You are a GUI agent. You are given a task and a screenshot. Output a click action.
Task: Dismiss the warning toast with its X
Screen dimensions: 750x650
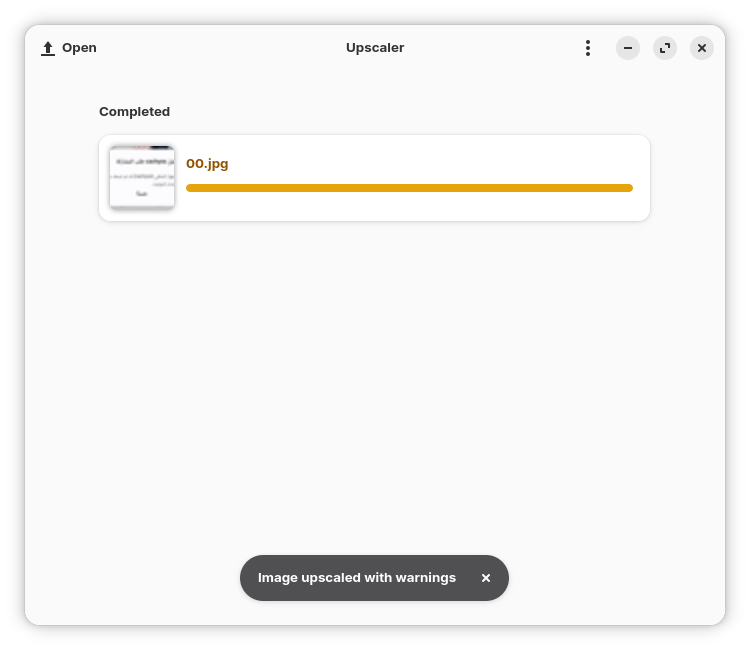tap(486, 578)
